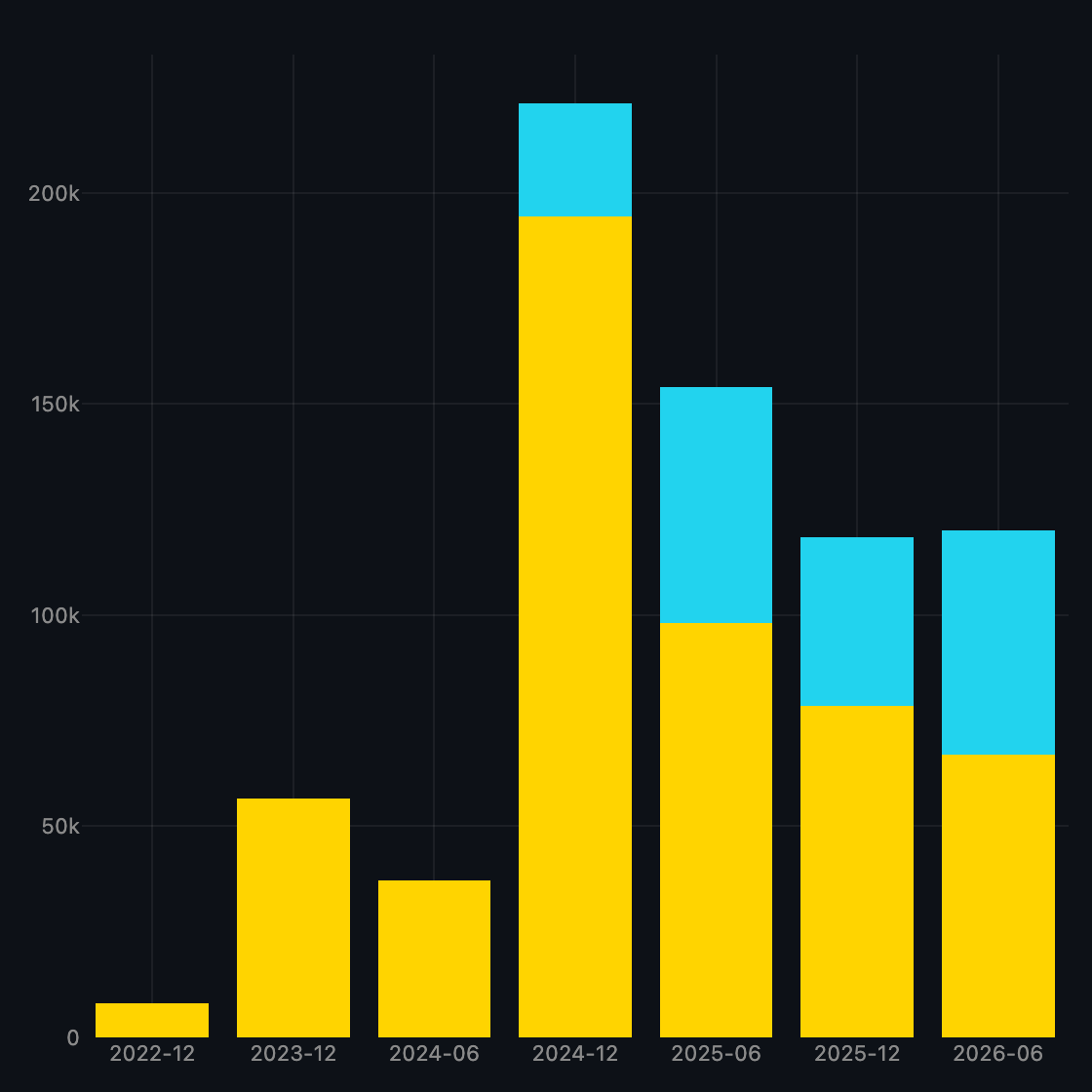Select the yellow bar for 2022-12
Viewport: 1092px width, 1092px height.
[152, 1020]
